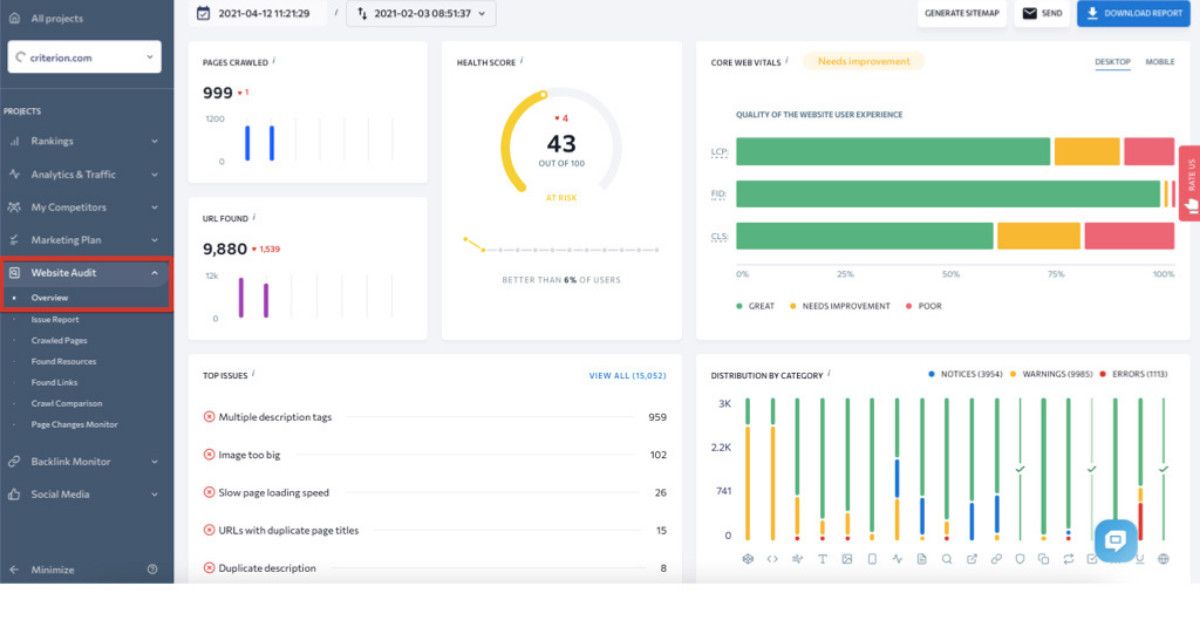Open Page Changes Monitor in the sidebar
1200x628 pixels.
(74, 425)
